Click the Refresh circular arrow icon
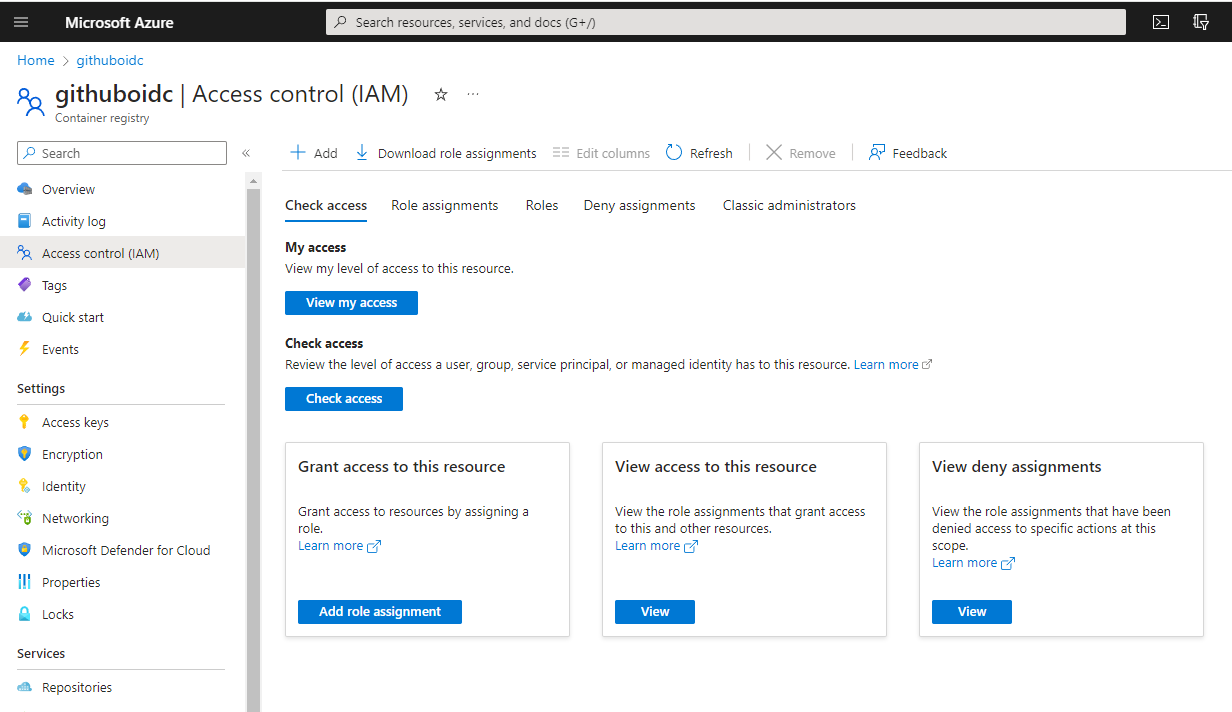The image size is (1232, 712). 674,152
